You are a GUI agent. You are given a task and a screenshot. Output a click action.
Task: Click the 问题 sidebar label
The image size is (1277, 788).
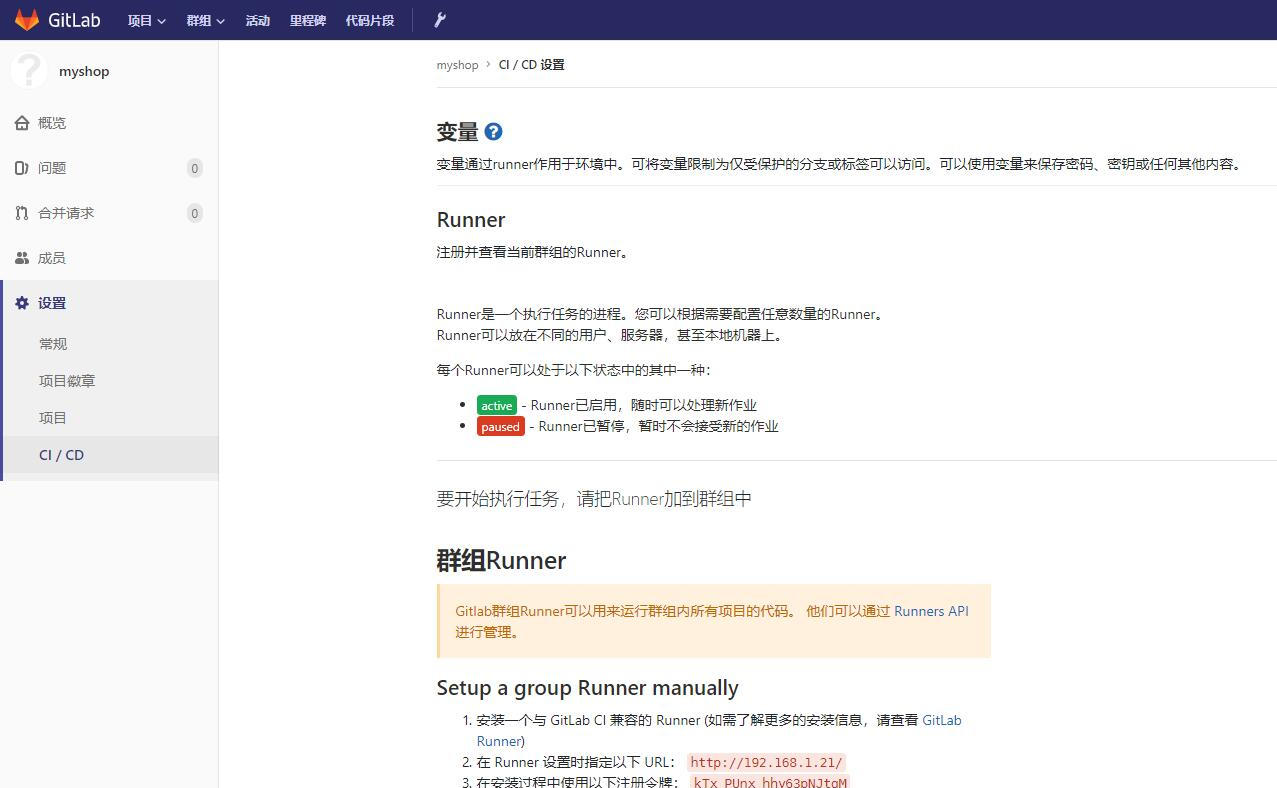coord(52,168)
